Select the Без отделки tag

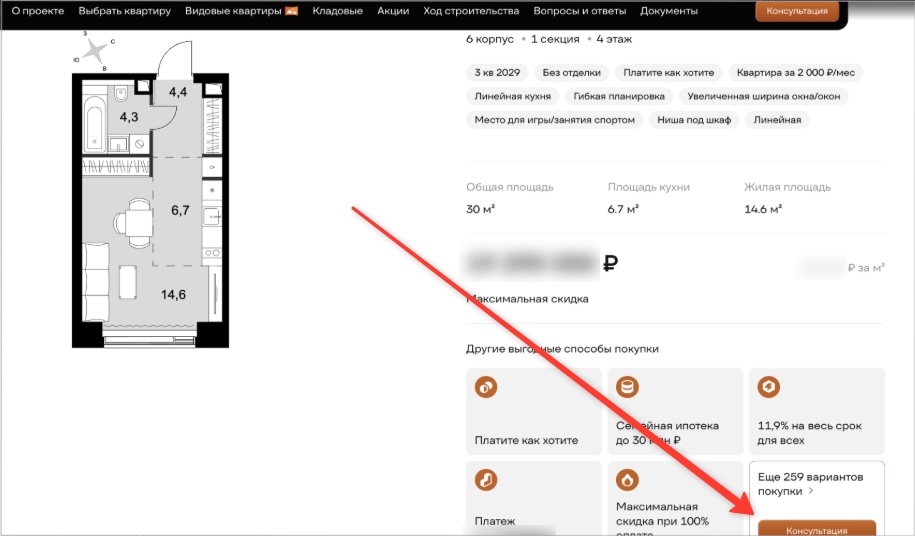(571, 72)
